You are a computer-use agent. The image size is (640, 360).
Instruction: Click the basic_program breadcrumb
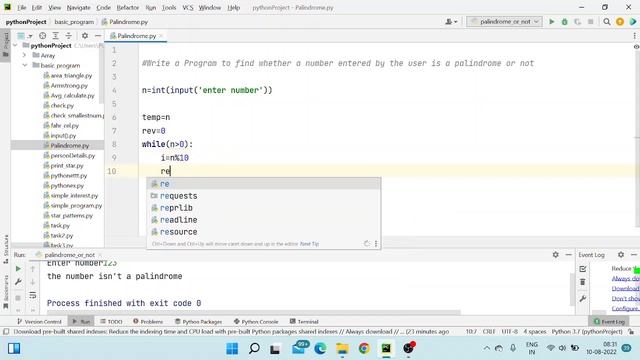74,22
